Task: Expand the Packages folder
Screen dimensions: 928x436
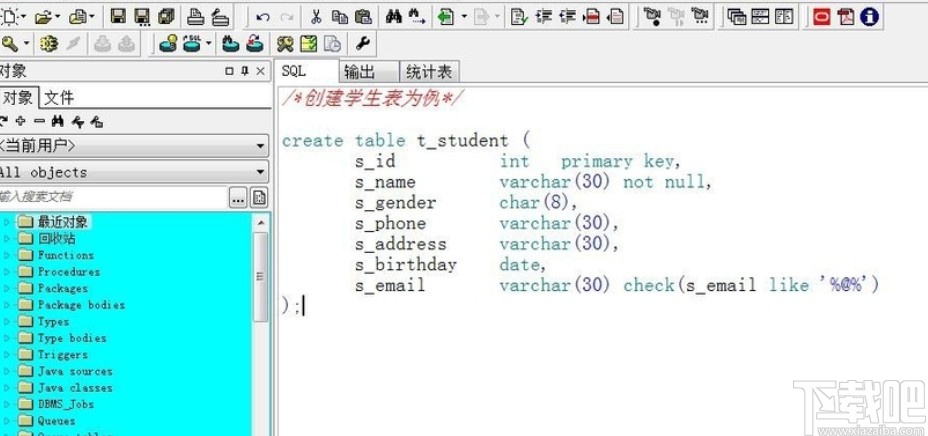Action: 7,289
